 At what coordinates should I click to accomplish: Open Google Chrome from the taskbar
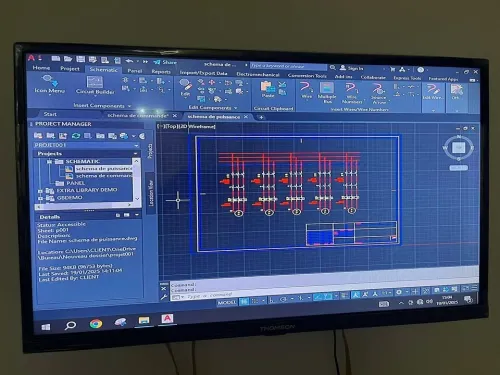click(96, 324)
